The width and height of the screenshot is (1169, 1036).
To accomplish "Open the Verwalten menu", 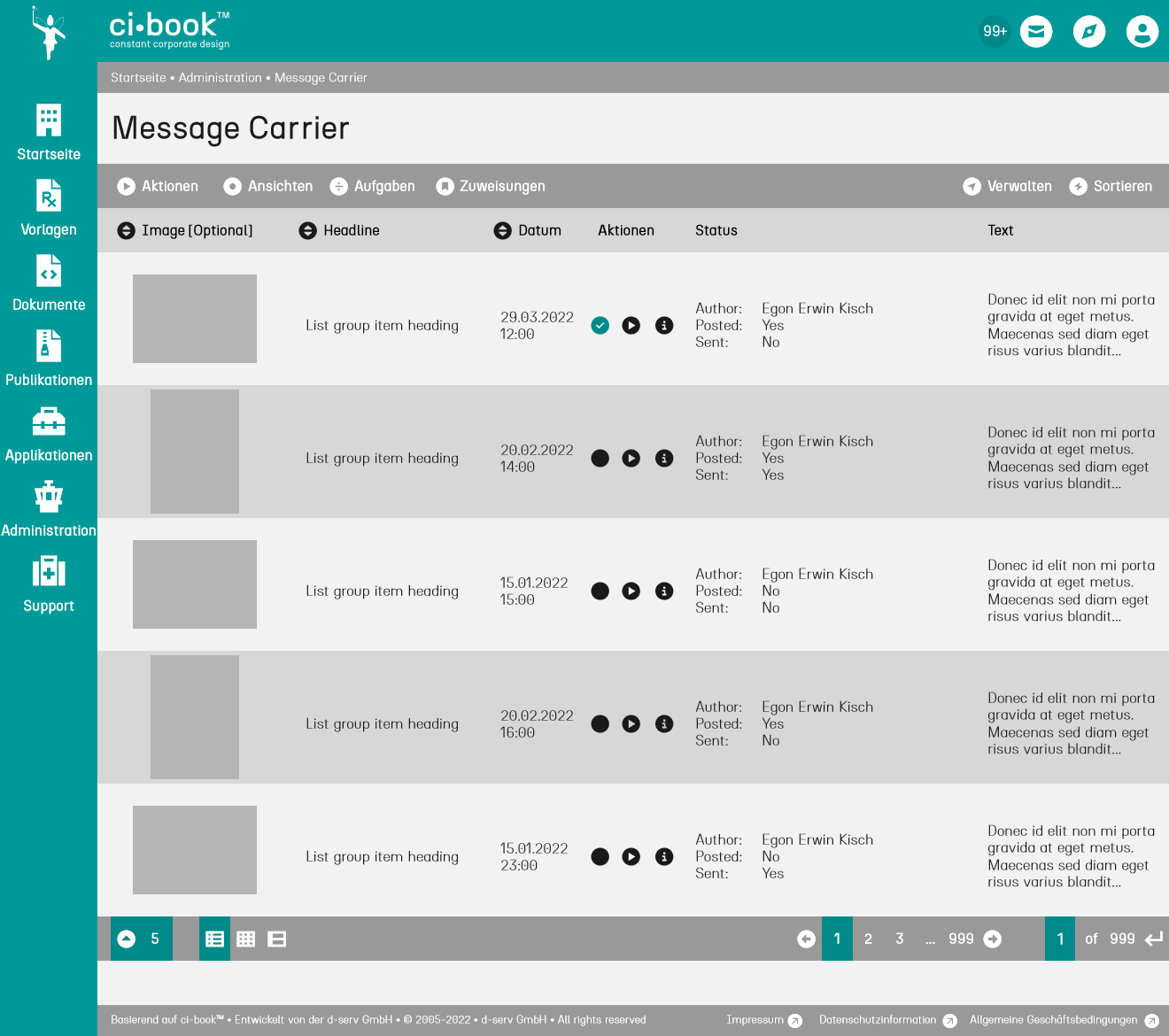I will 1008,186.
